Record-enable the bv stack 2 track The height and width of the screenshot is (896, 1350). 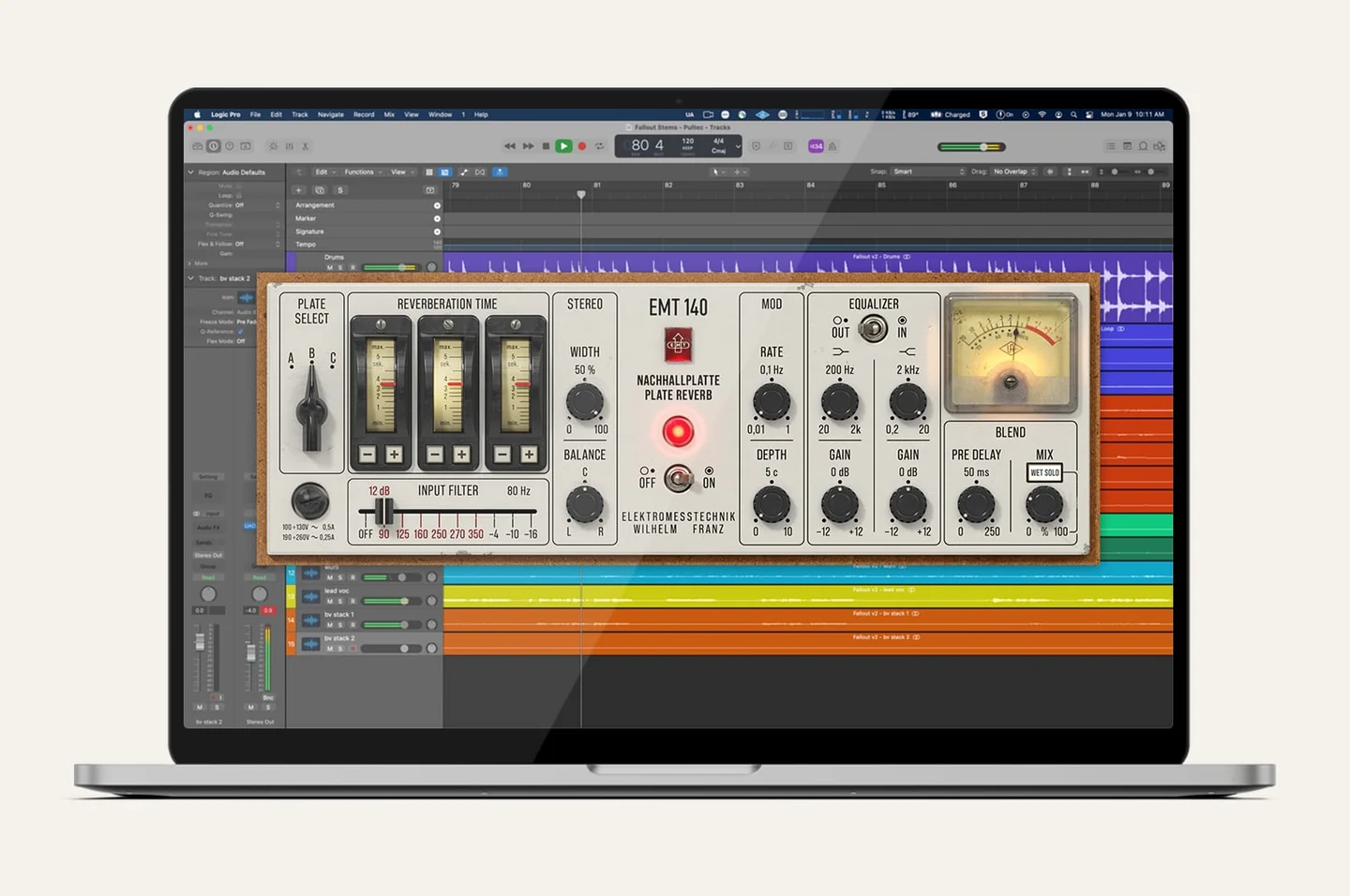click(x=352, y=649)
